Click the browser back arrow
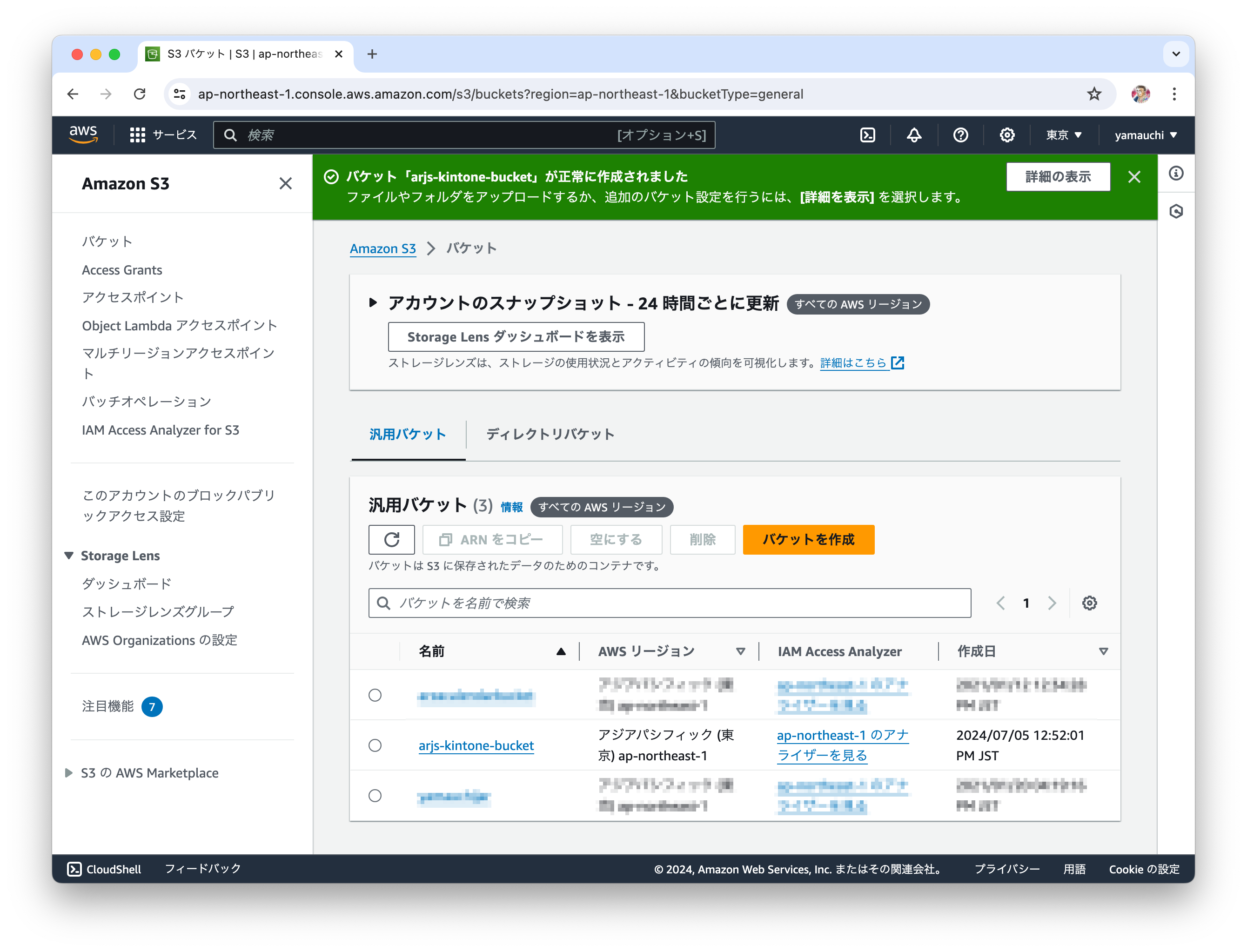This screenshot has width=1247, height=952. [73, 94]
